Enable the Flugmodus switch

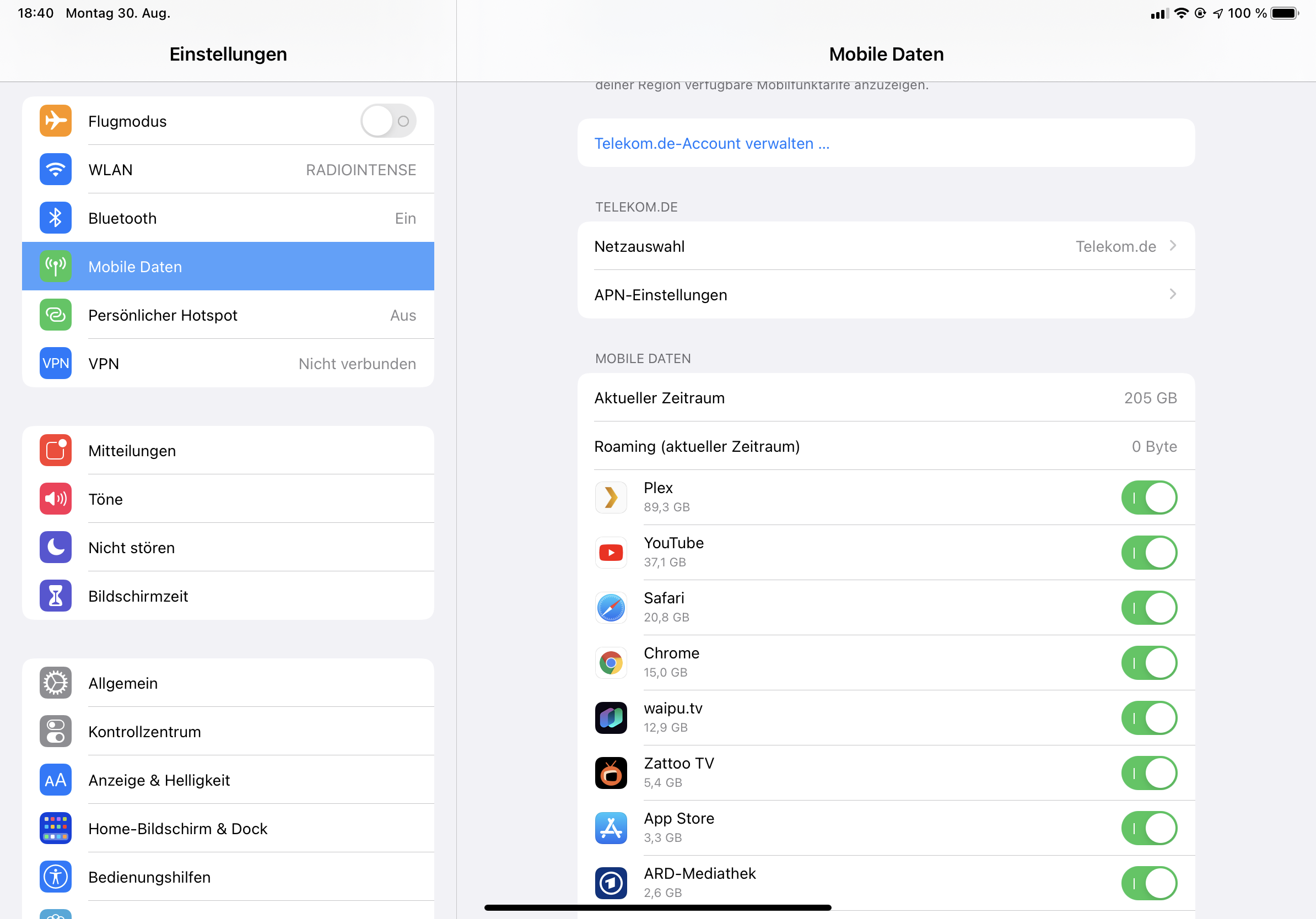click(388, 121)
